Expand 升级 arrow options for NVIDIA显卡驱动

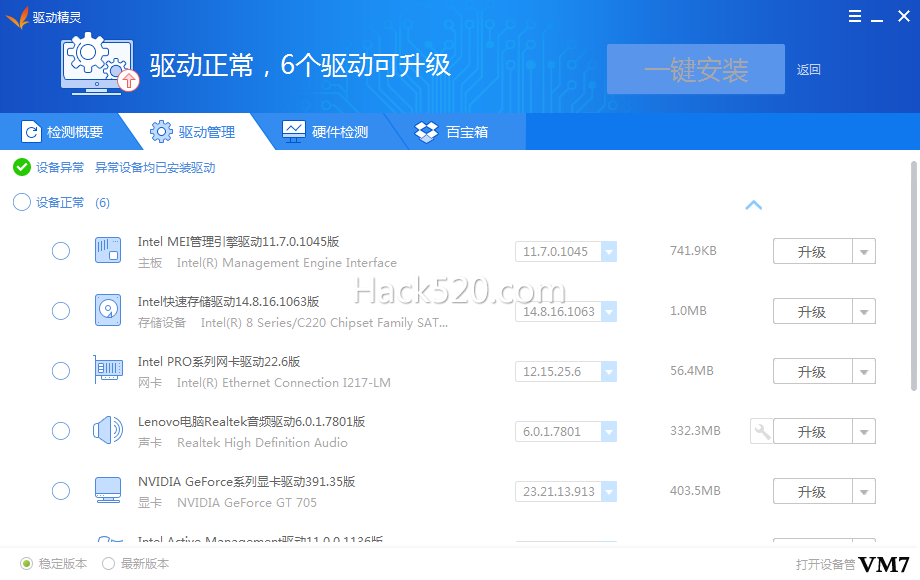click(864, 491)
